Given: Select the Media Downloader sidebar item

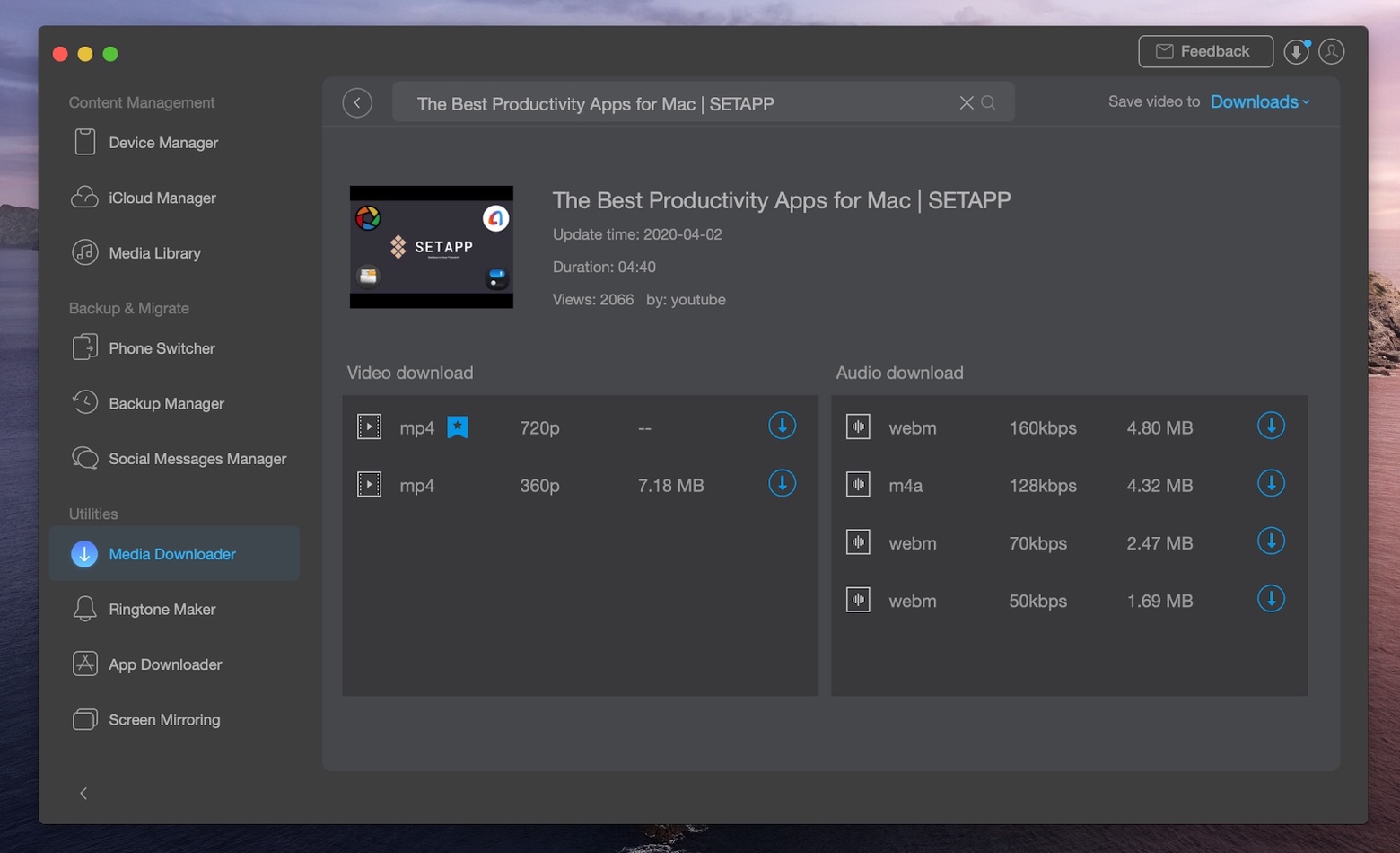Looking at the screenshot, I should pos(175,553).
